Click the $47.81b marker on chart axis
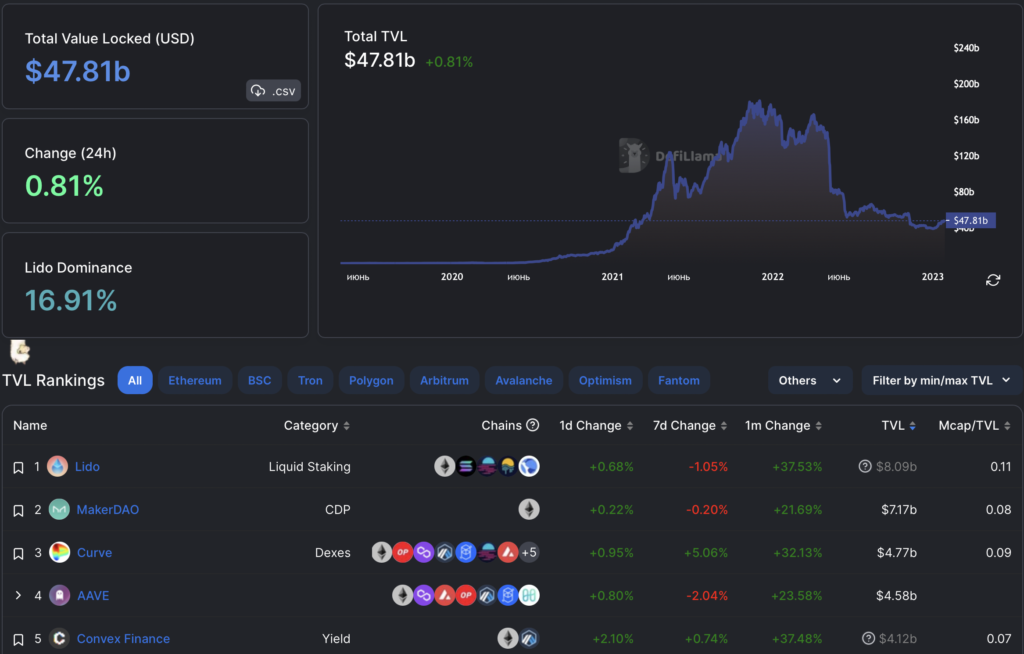 (x=969, y=220)
